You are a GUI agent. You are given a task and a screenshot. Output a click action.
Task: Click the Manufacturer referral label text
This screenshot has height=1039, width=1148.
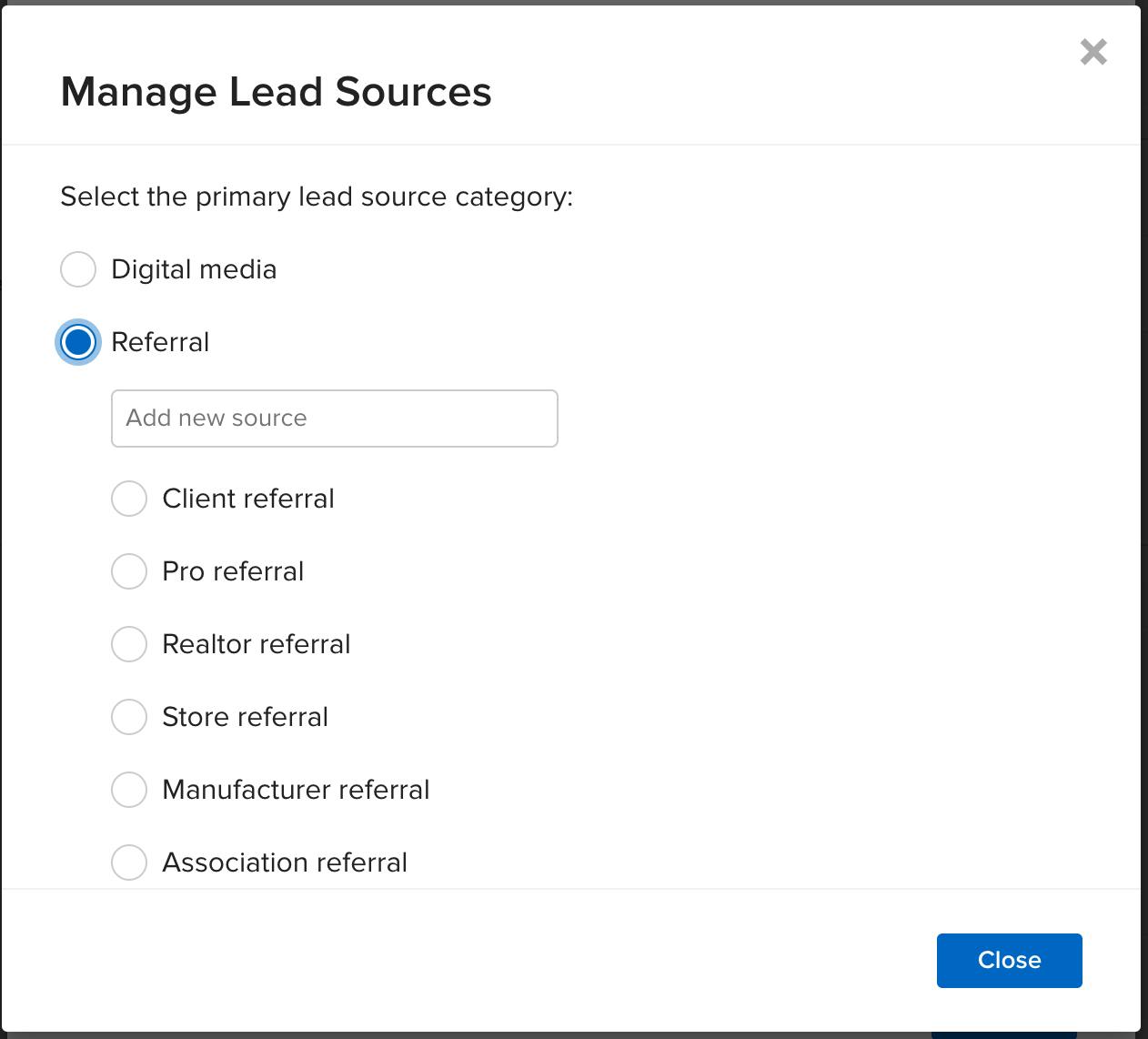[x=295, y=790]
